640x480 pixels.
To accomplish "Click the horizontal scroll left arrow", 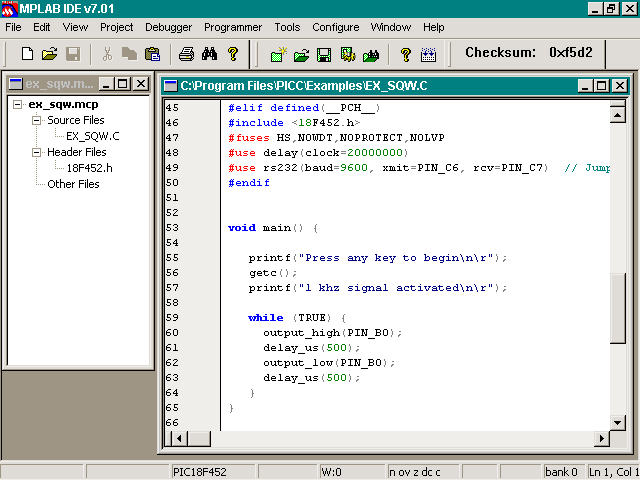I will coord(179,439).
